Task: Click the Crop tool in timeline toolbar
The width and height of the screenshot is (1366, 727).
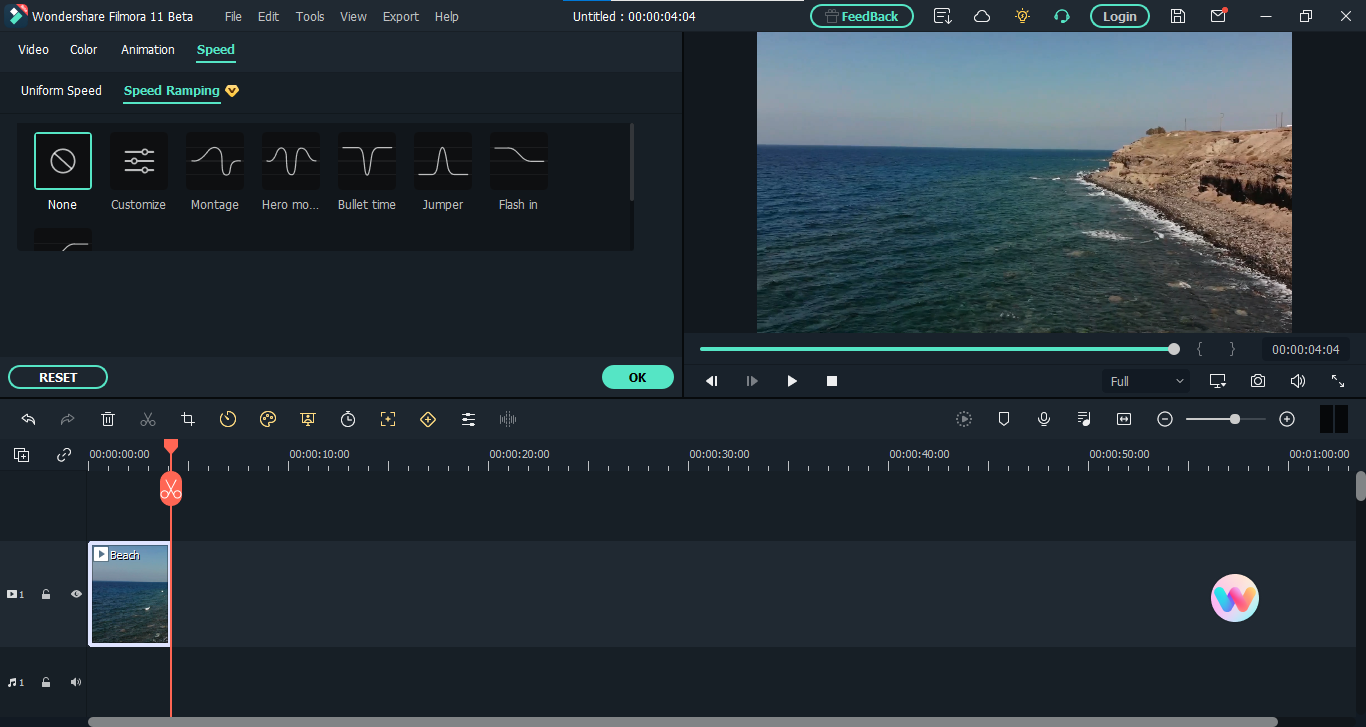Action: coord(188,420)
